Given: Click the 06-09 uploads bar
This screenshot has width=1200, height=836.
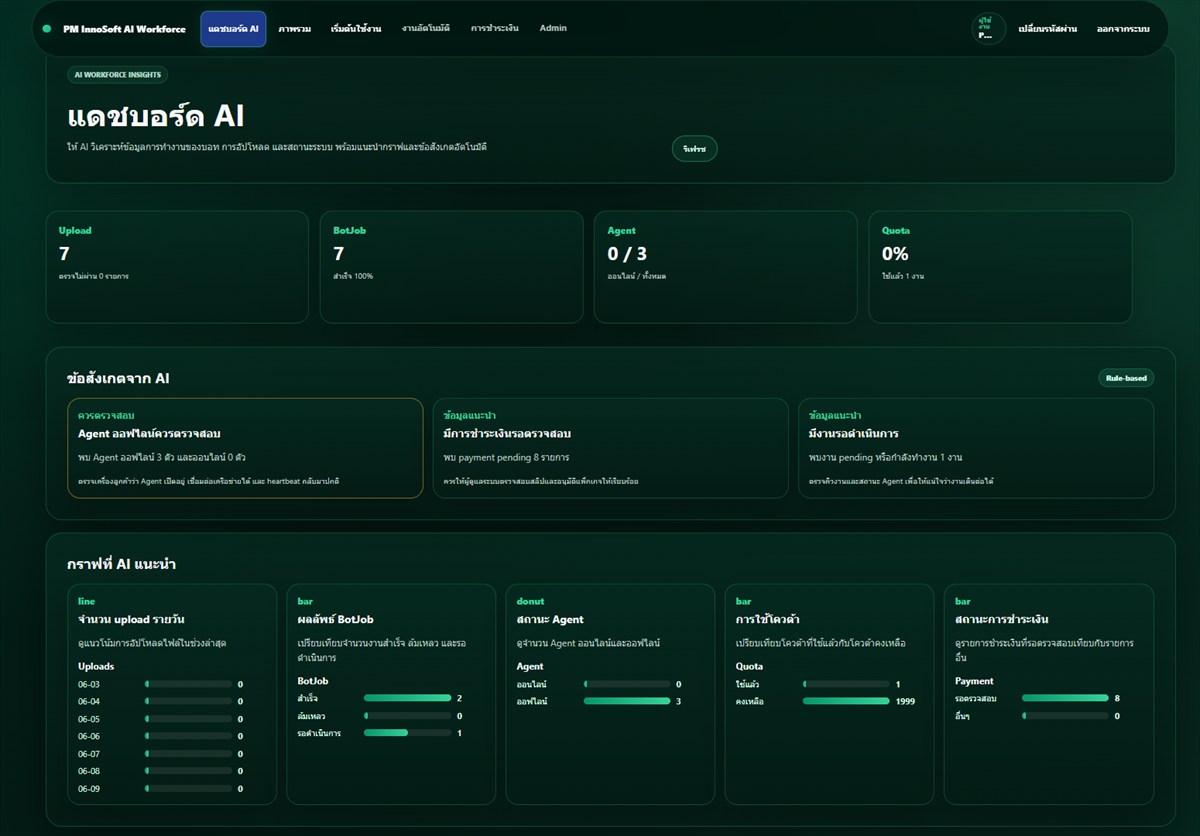Looking at the screenshot, I should click(188, 789).
